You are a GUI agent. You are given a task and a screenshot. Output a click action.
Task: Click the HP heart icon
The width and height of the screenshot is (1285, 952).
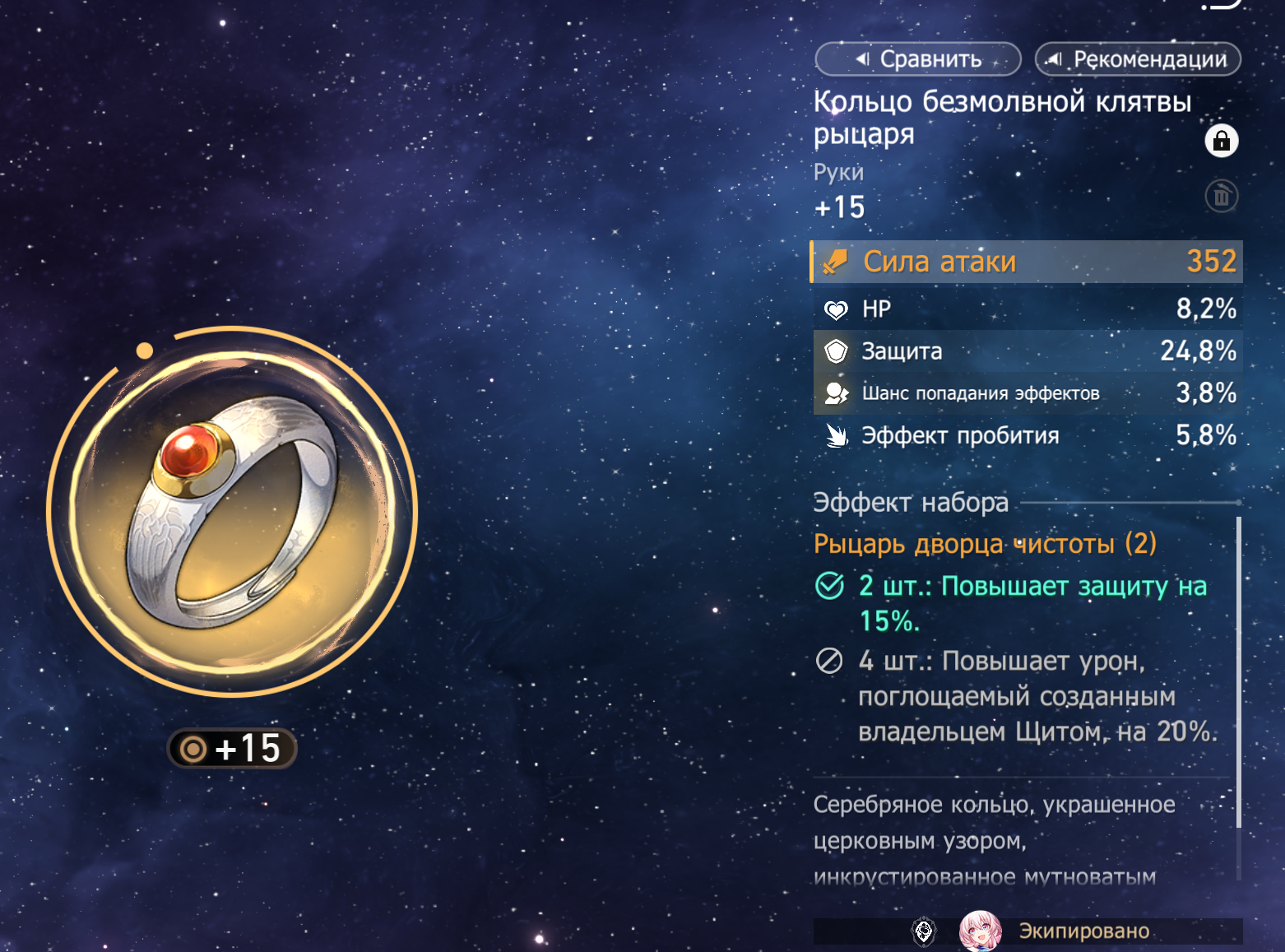coord(836,309)
